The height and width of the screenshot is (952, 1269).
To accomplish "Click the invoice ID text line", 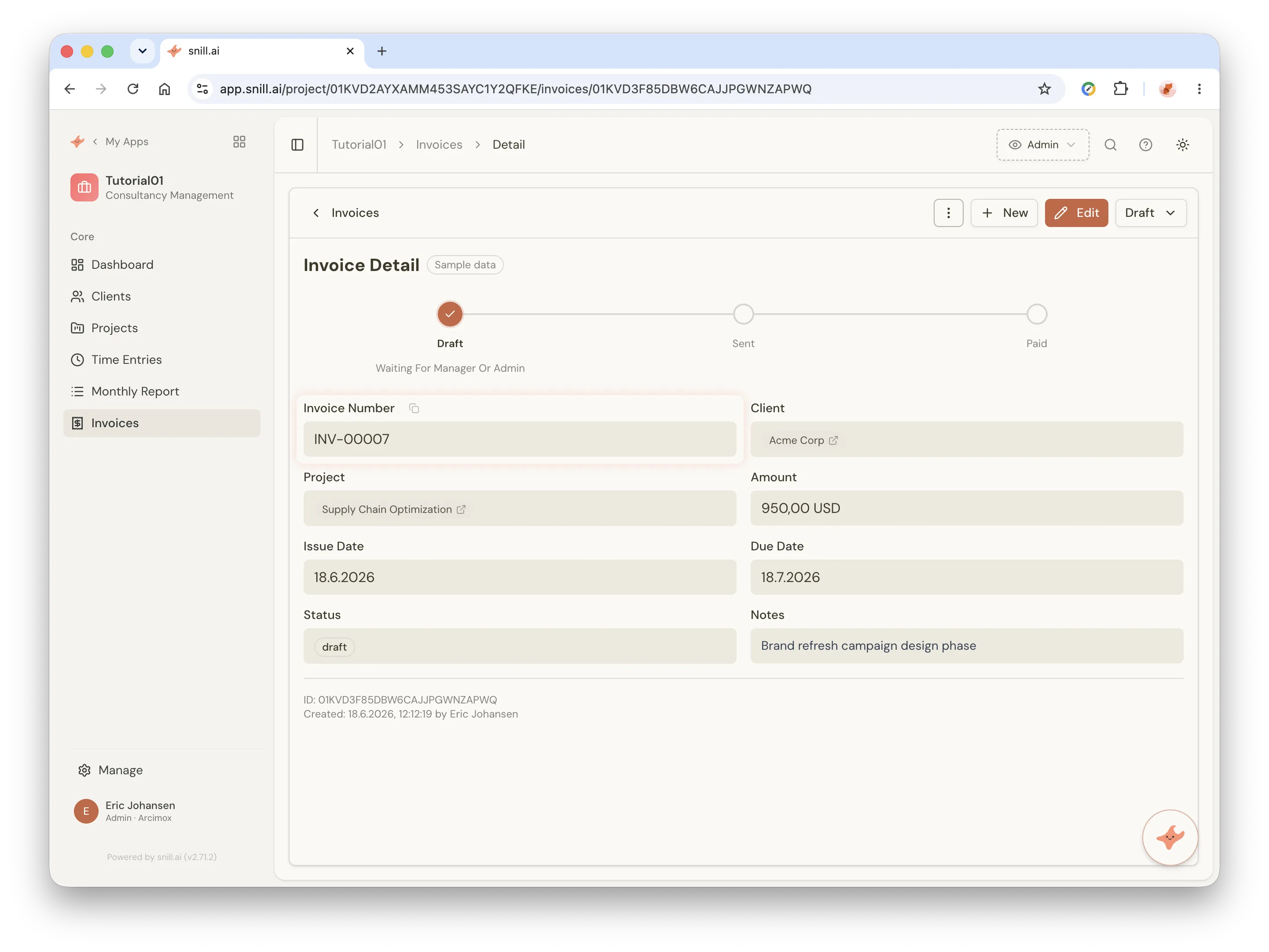I will [x=400, y=699].
